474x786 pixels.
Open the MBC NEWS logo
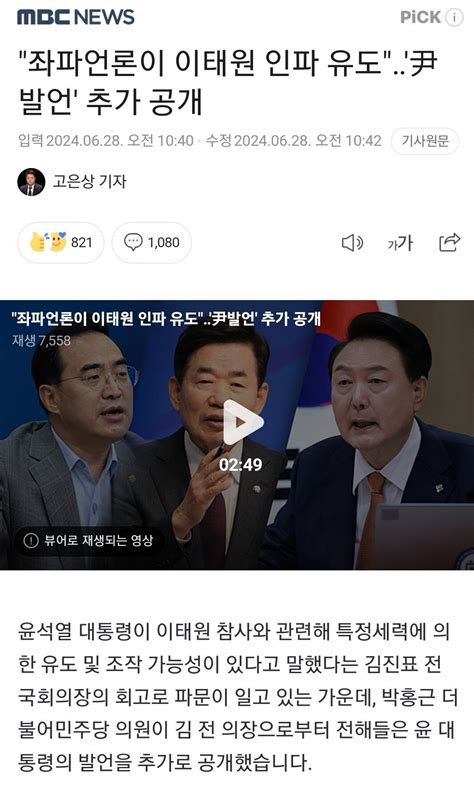pos(76,17)
